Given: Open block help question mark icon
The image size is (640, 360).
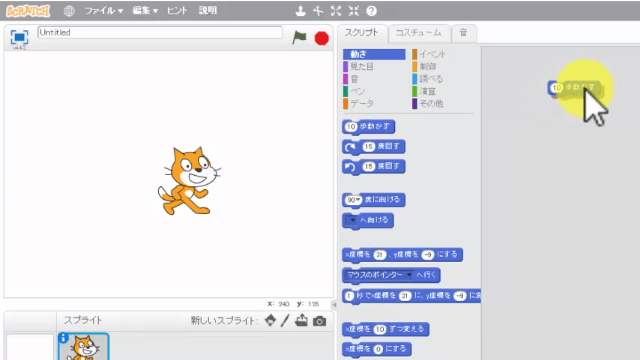Looking at the screenshot, I should coord(371,11).
